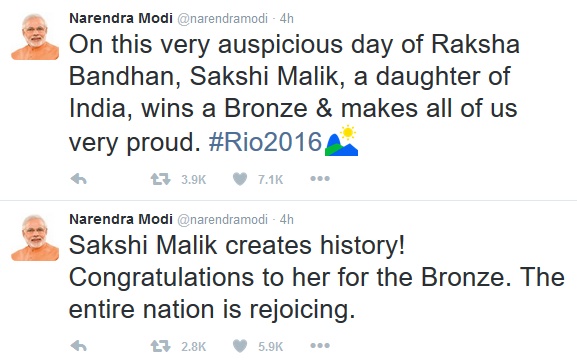Open the #Rio2016 hashtag link

click(265, 142)
